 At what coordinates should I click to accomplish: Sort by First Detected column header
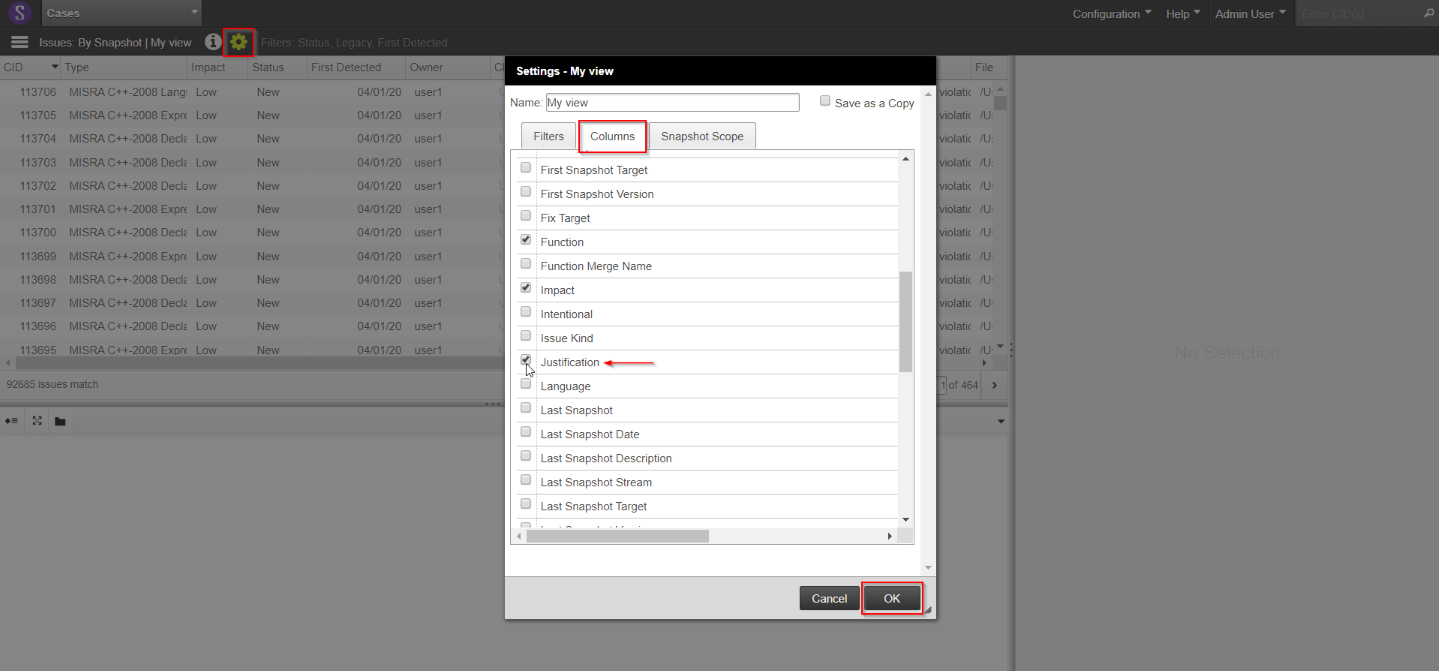point(355,67)
